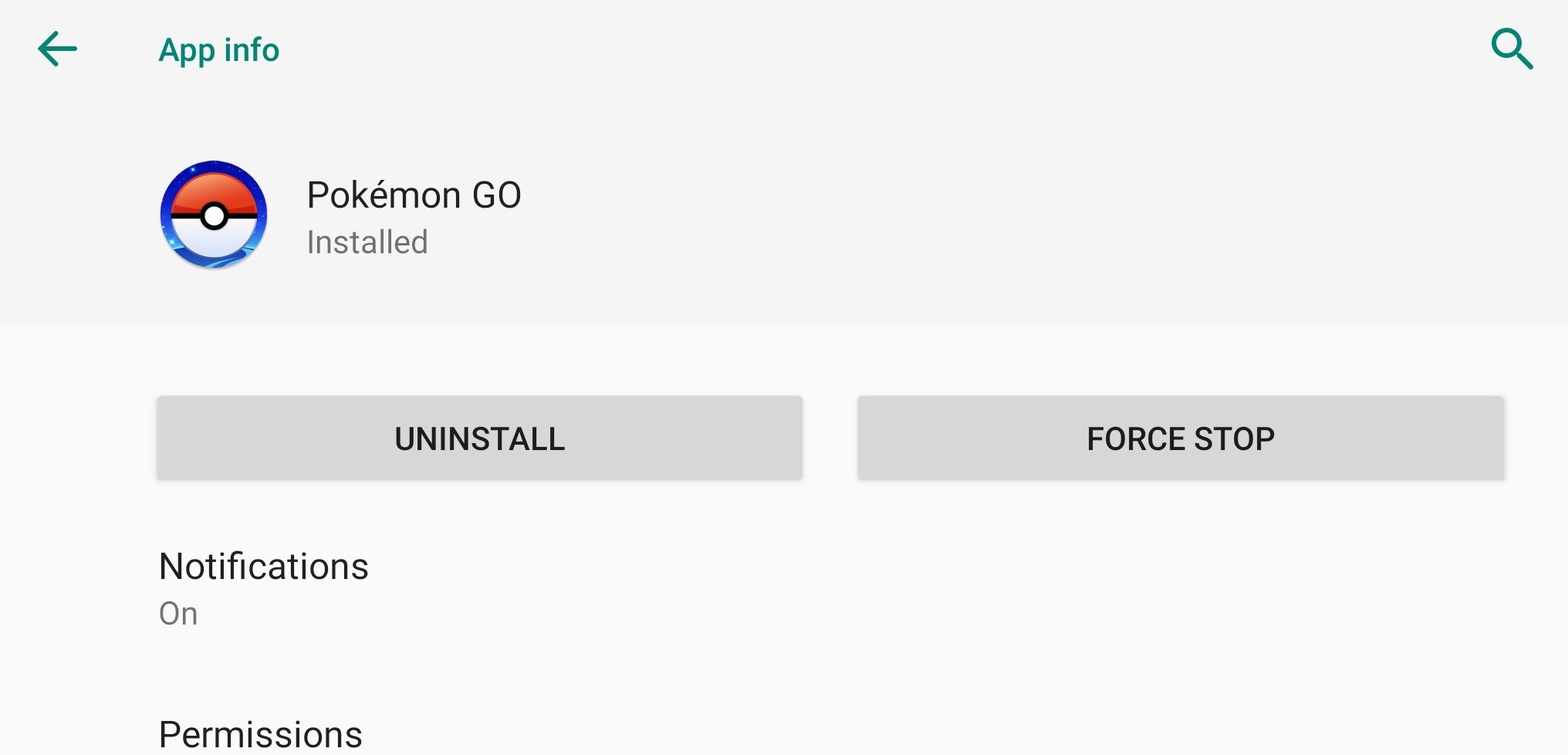
Task: Tap the STOP word on the Force Stop button
Action: (1234, 438)
